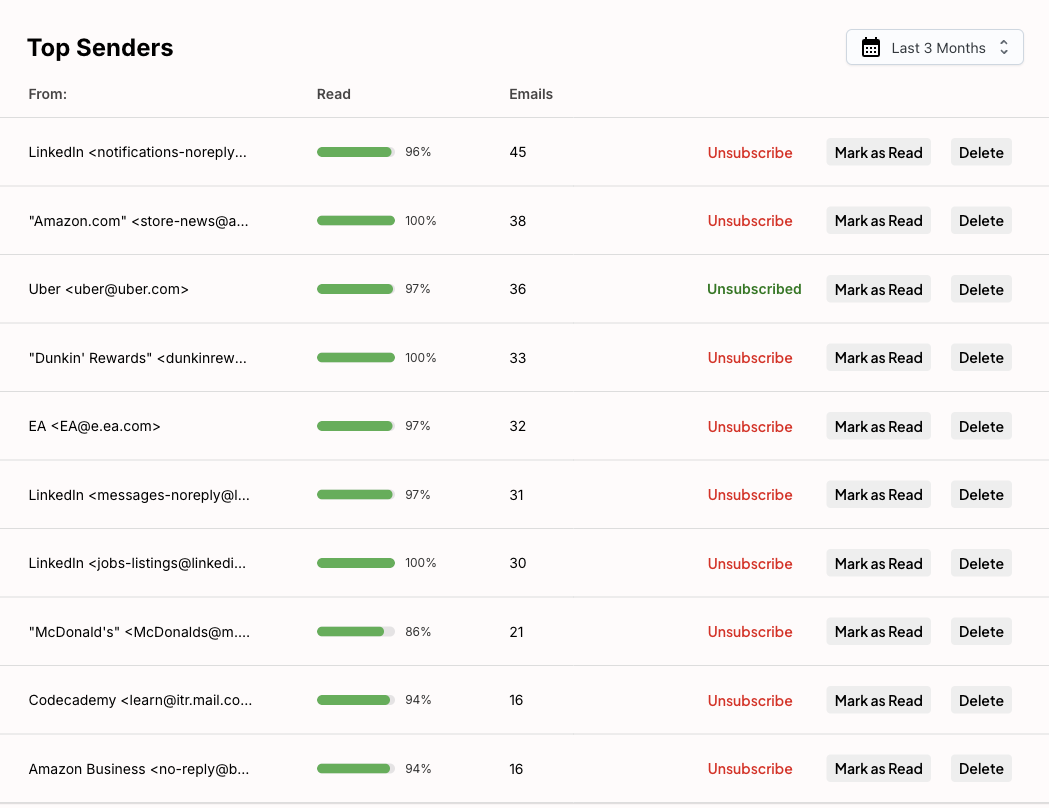Screen dimensions: 1049x808
Task: Mark Amazon Business emails as read
Action: [x=878, y=769]
